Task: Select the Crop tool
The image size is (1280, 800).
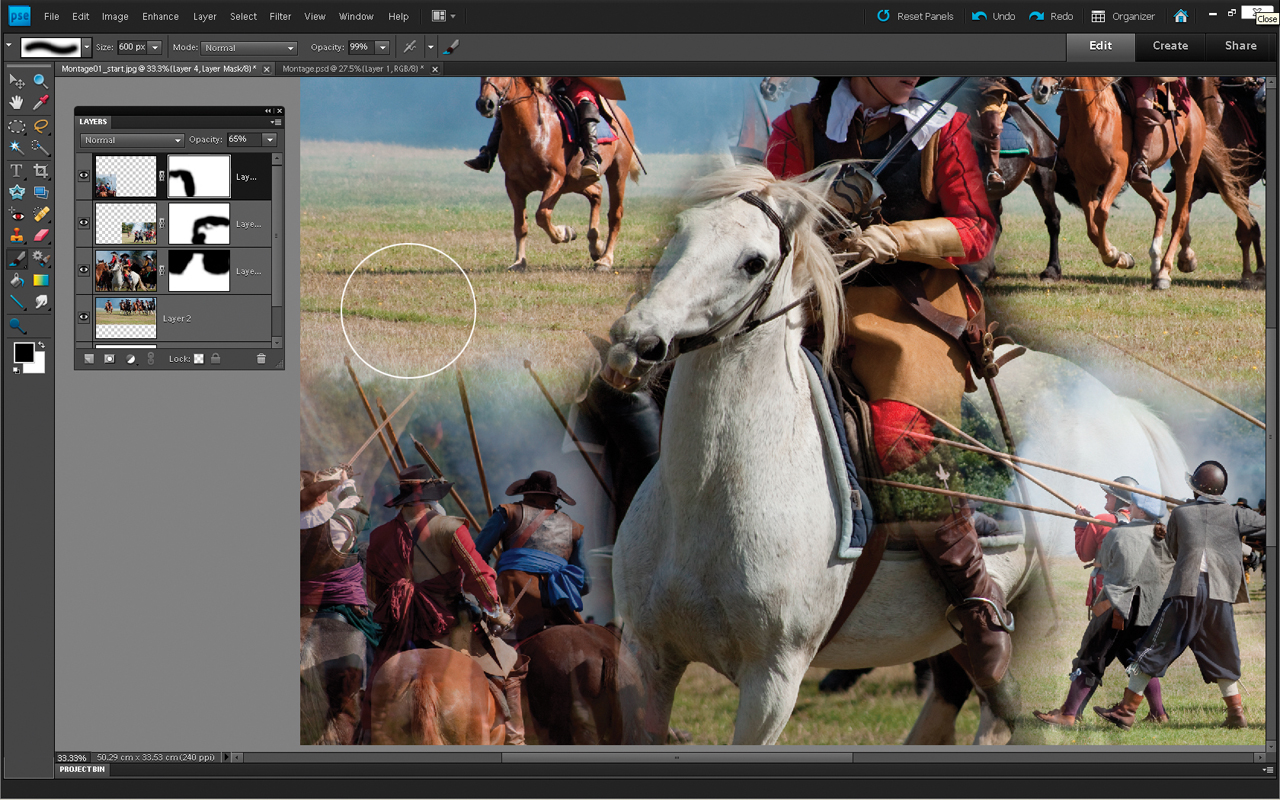Action: [41, 171]
